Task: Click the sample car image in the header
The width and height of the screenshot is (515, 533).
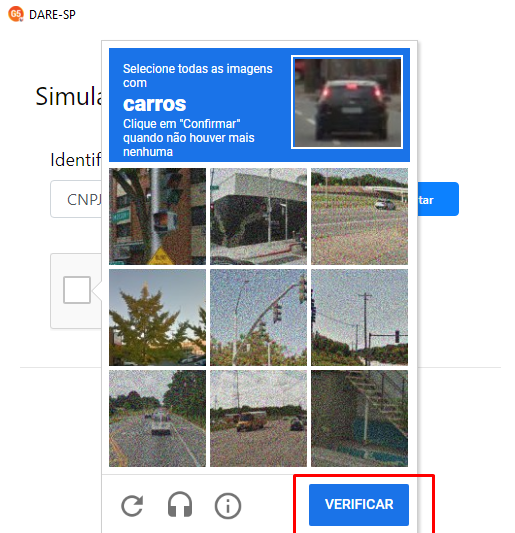Action: click(x=347, y=102)
